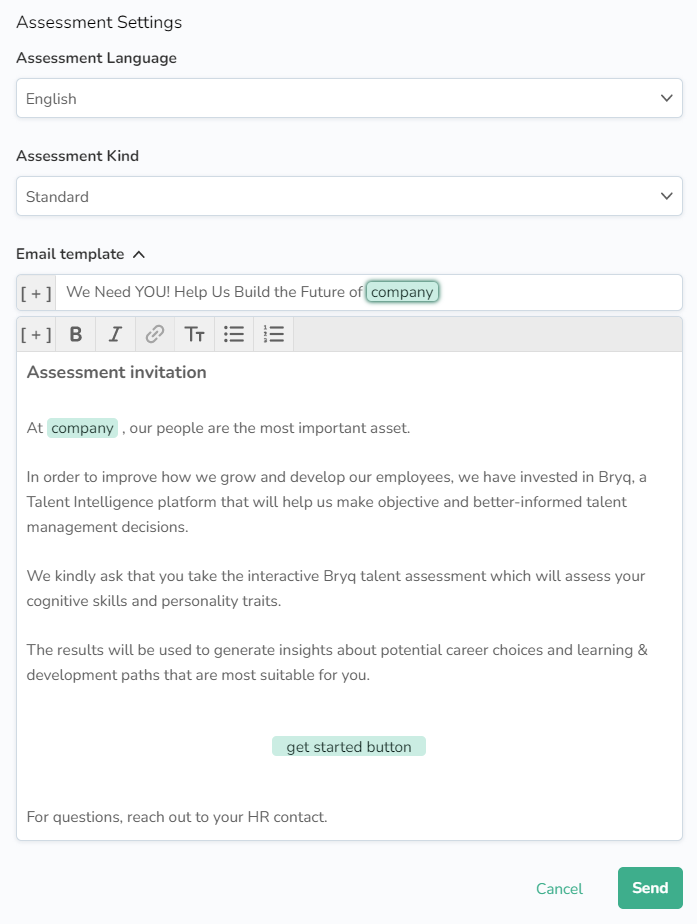Insert variable into subject line
This screenshot has height=924, width=697.
(x=36, y=293)
